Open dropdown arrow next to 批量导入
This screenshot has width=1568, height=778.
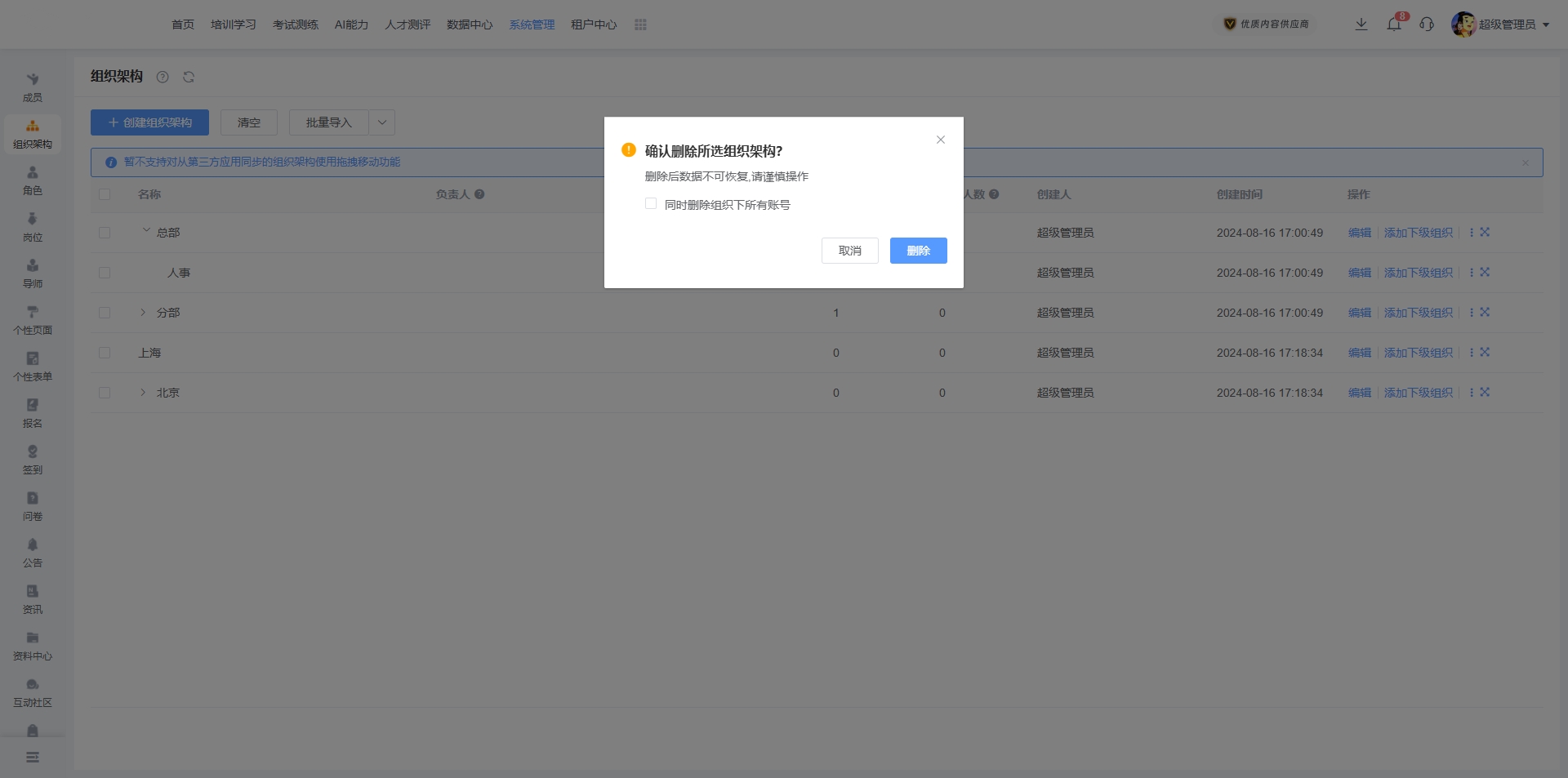pyautogui.click(x=381, y=122)
